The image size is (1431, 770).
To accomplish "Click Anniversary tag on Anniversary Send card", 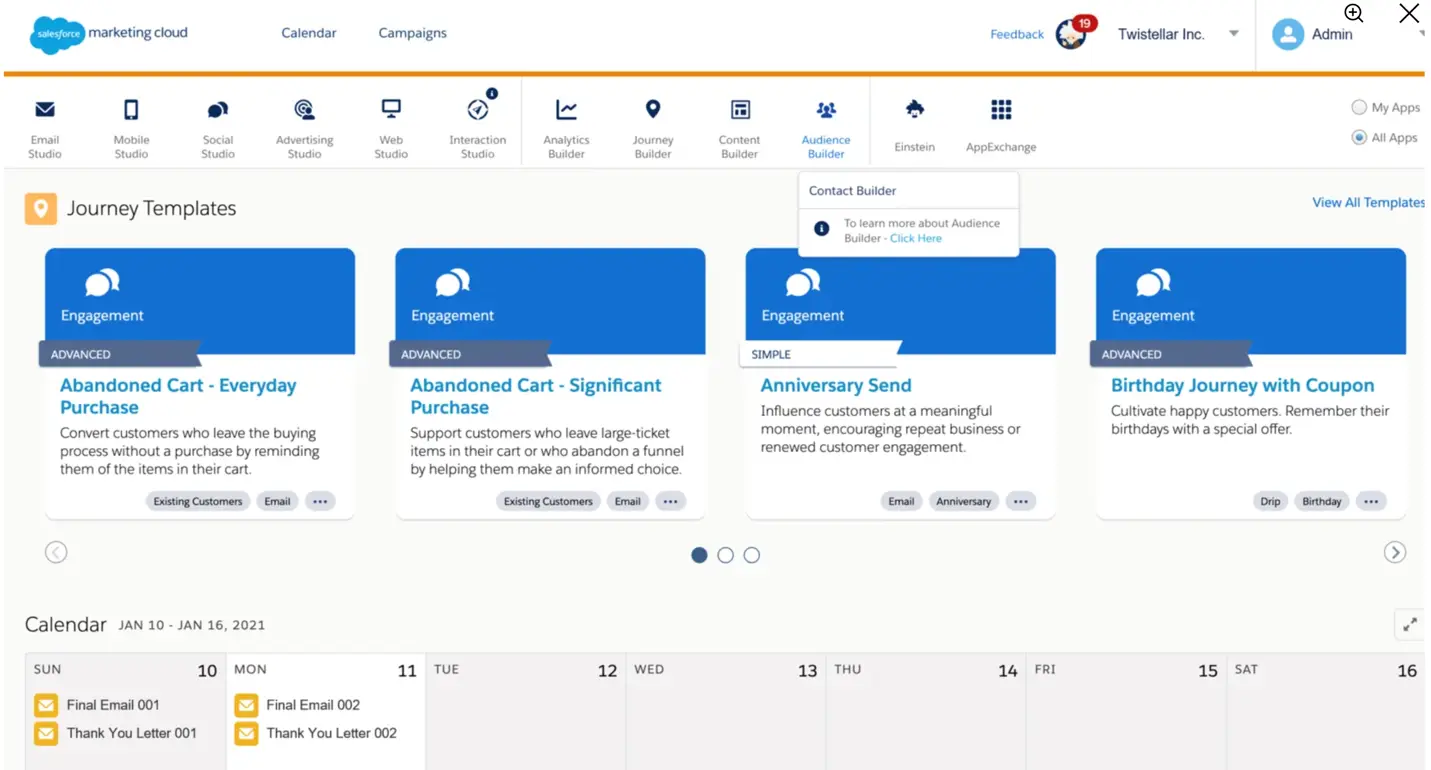I will [x=964, y=501].
